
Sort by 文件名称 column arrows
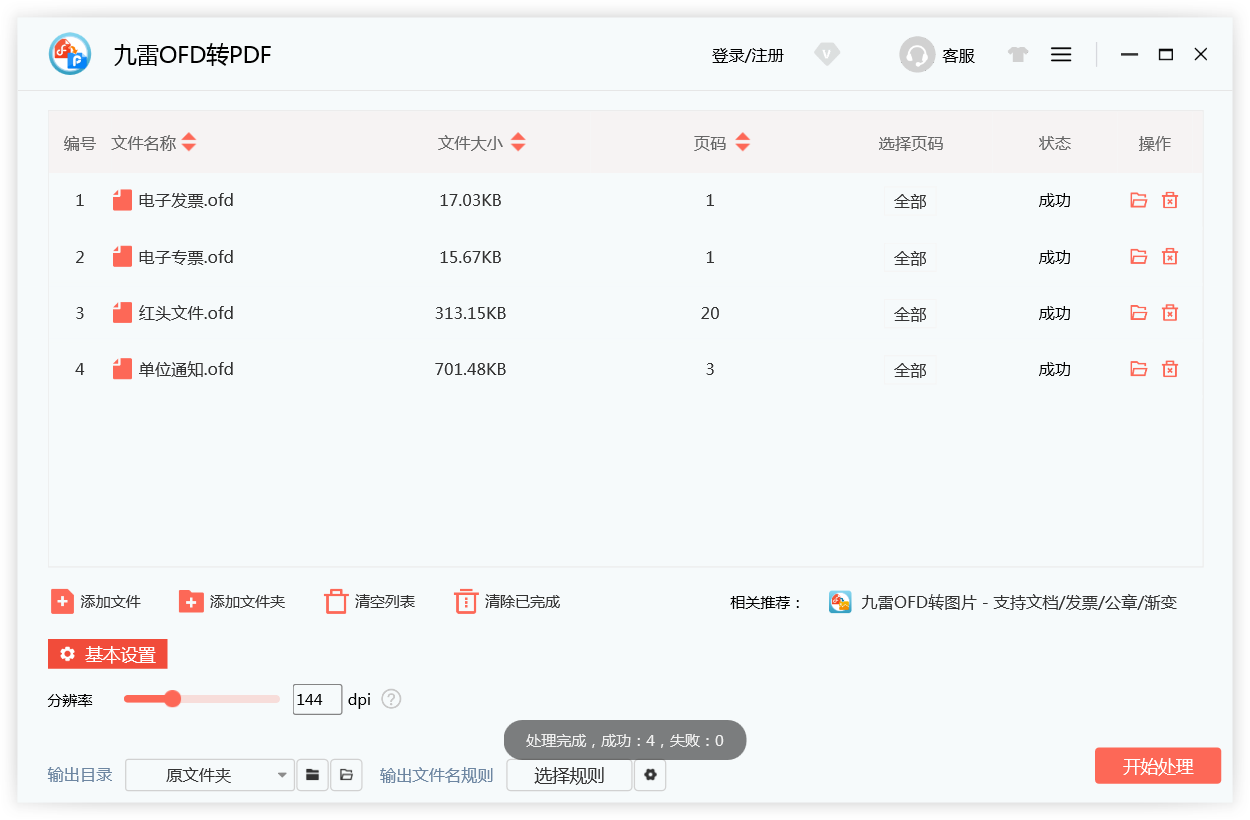[189, 143]
